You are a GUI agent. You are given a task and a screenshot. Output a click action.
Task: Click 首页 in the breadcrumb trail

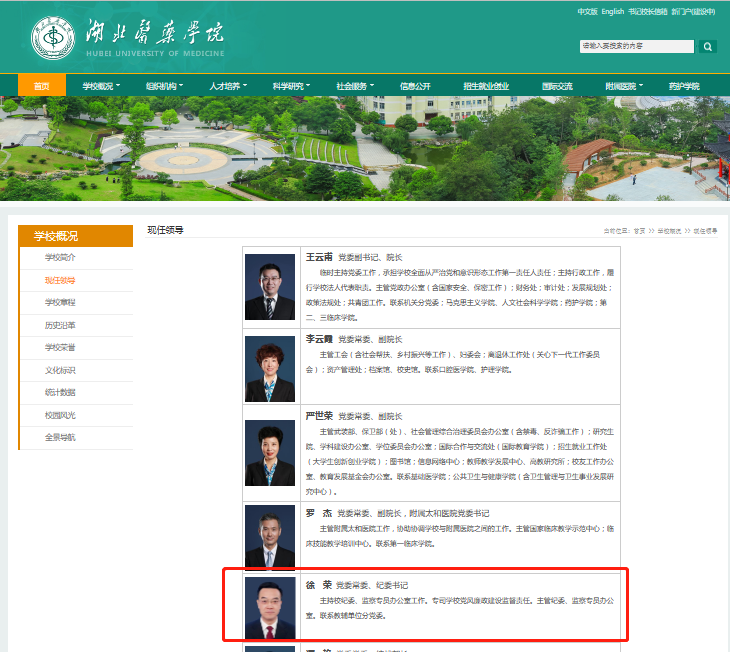[x=640, y=231]
